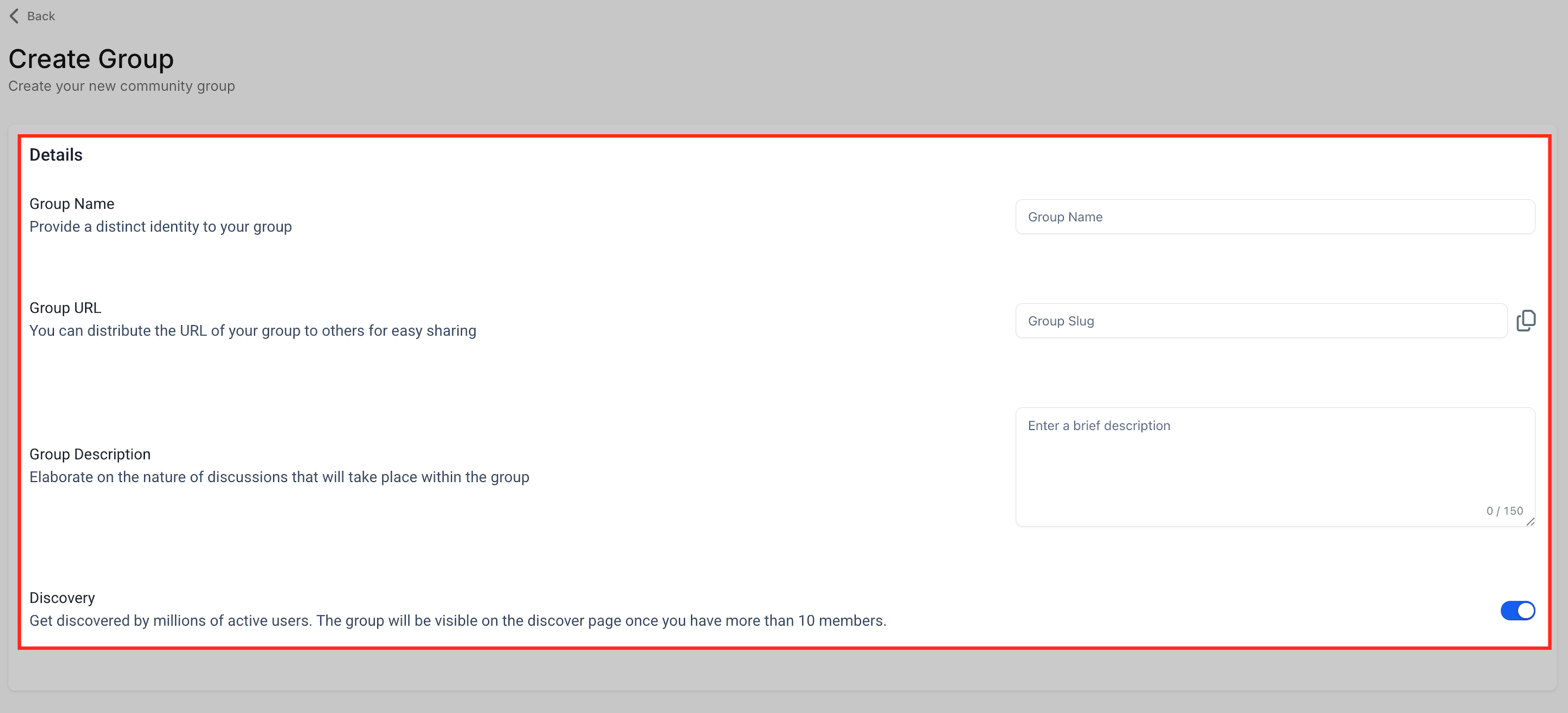Click into the Group Slug field

[x=1261, y=321]
